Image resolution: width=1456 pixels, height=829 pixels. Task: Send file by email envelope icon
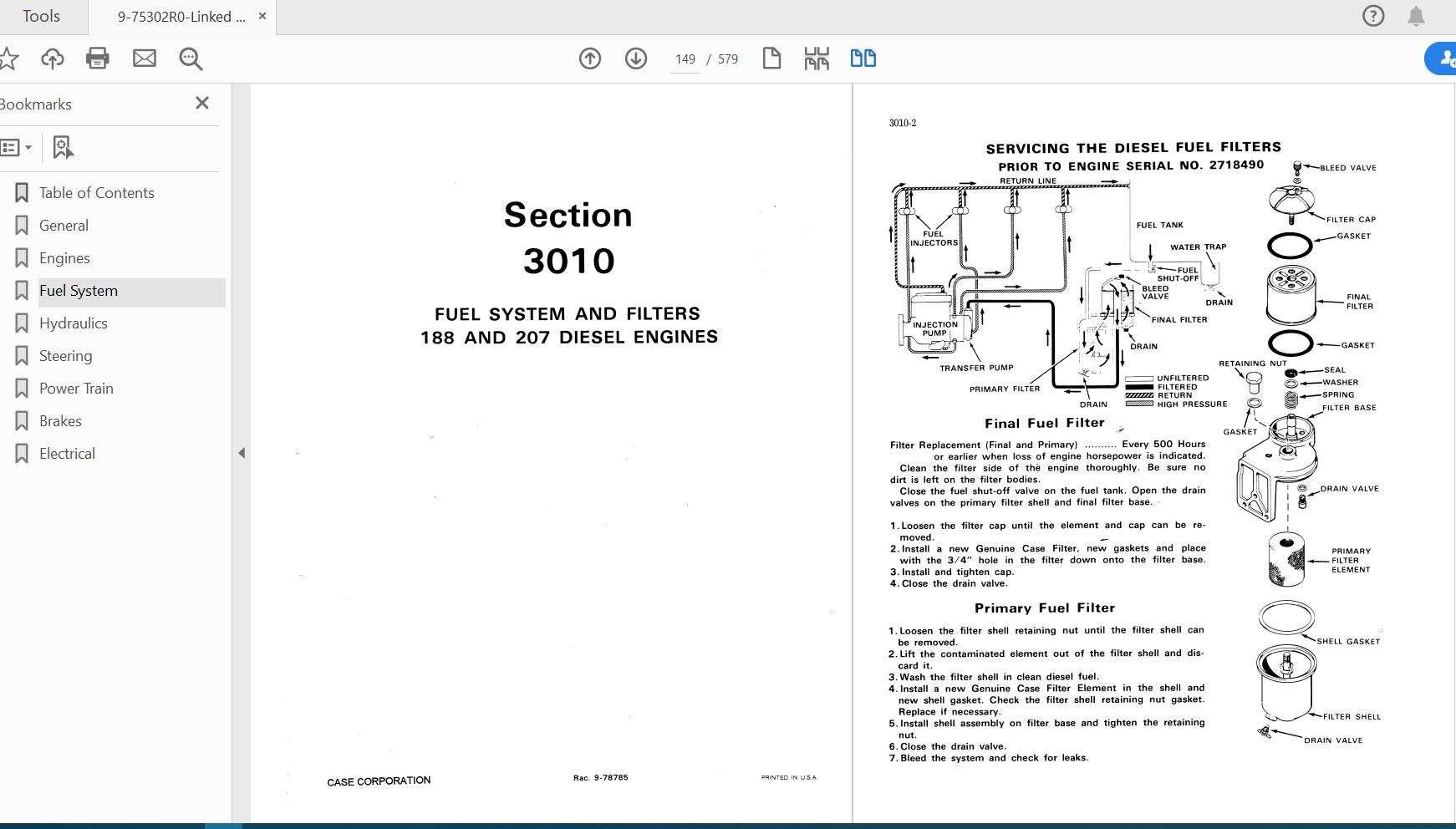[x=145, y=58]
